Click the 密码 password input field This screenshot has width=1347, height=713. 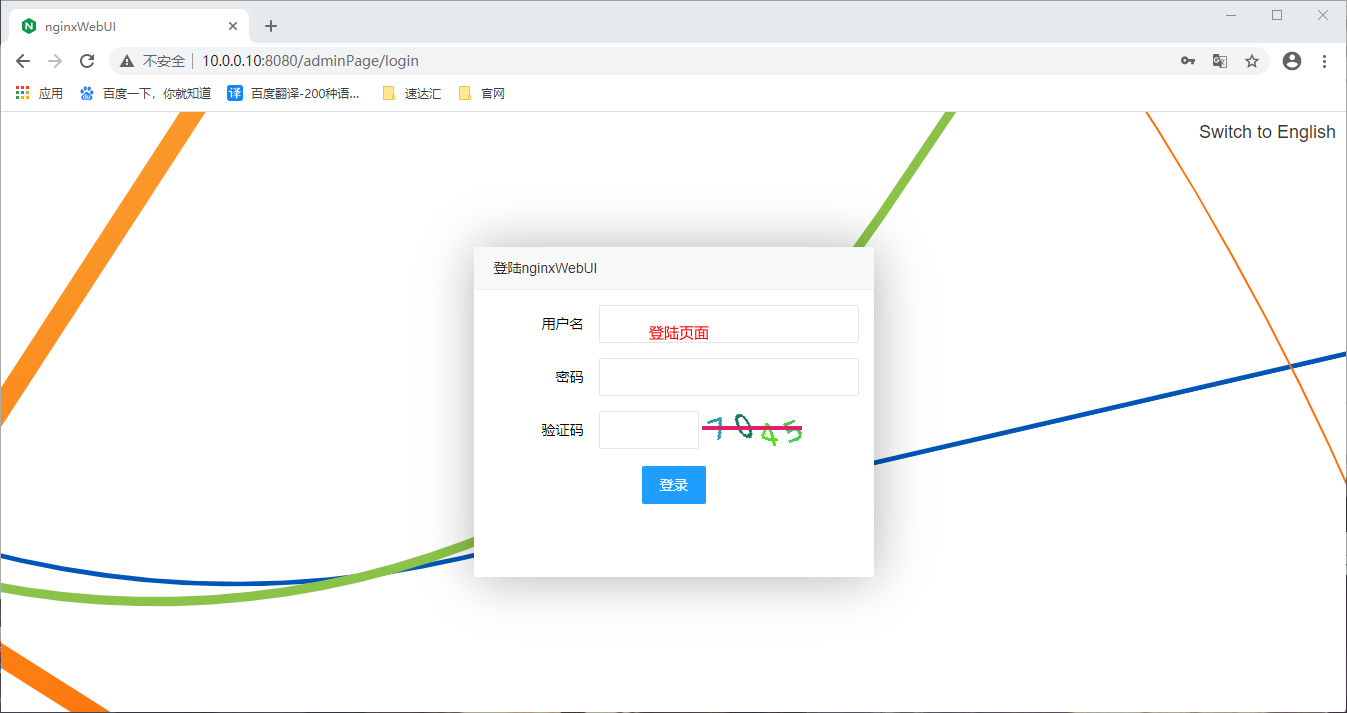click(x=728, y=377)
